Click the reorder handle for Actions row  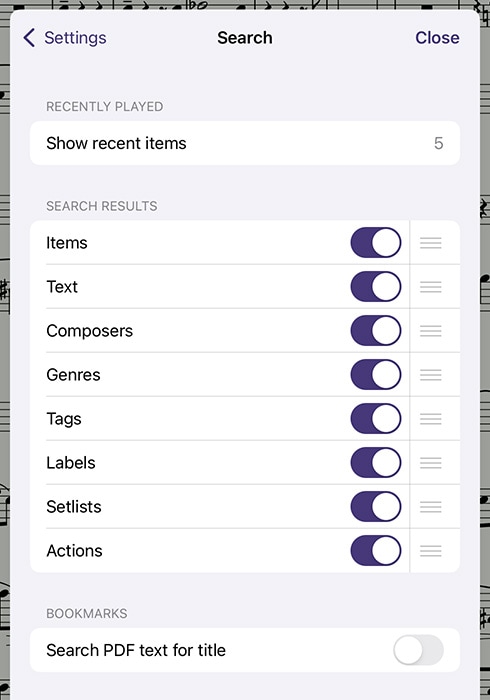pyautogui.click(x=431, y=550)
